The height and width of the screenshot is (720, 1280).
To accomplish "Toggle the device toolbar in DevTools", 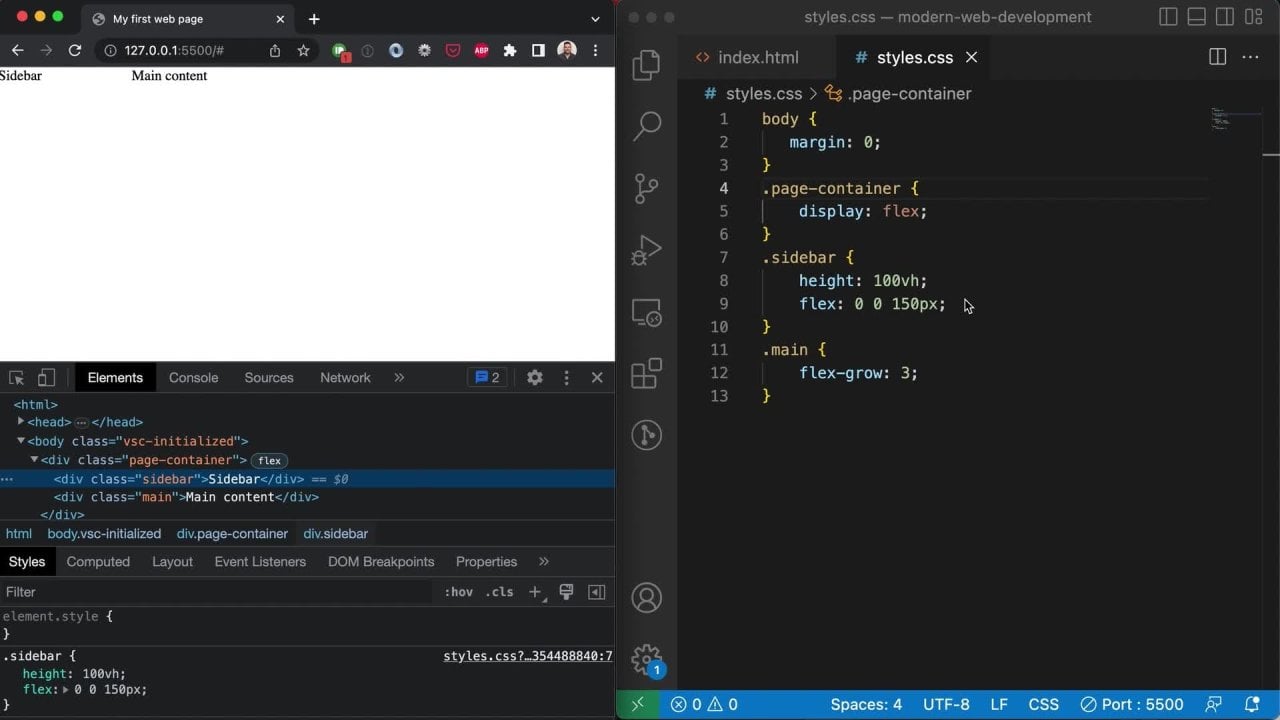I will 46,378.
